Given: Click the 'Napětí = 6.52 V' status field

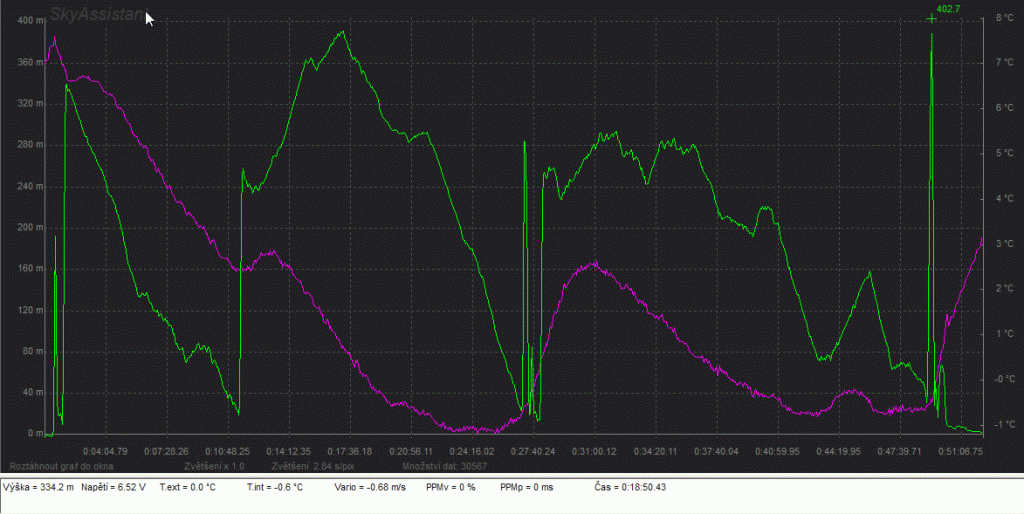Looking at the screenshot, I should pyautogui.click(x=114, y=487).
